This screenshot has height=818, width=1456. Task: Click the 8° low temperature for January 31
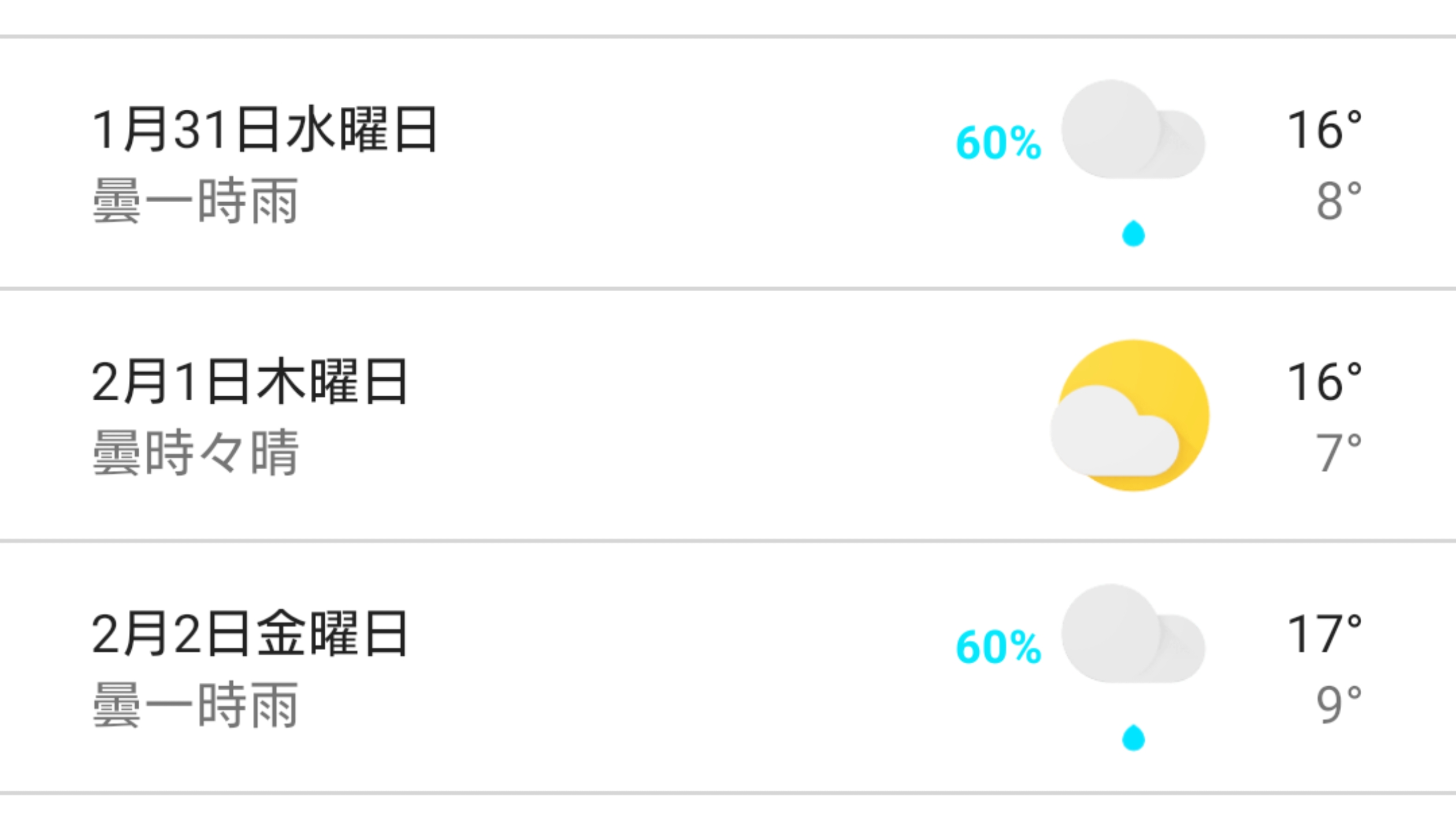pos(1339,200)
